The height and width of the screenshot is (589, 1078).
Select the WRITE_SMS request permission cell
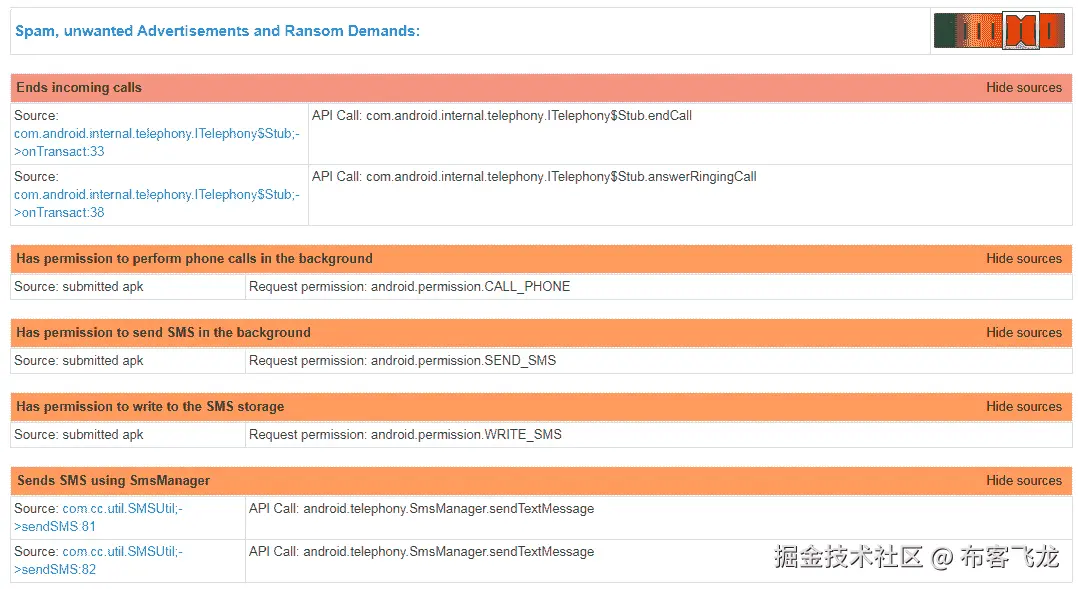pyautogui.click(x=405, y=435)
